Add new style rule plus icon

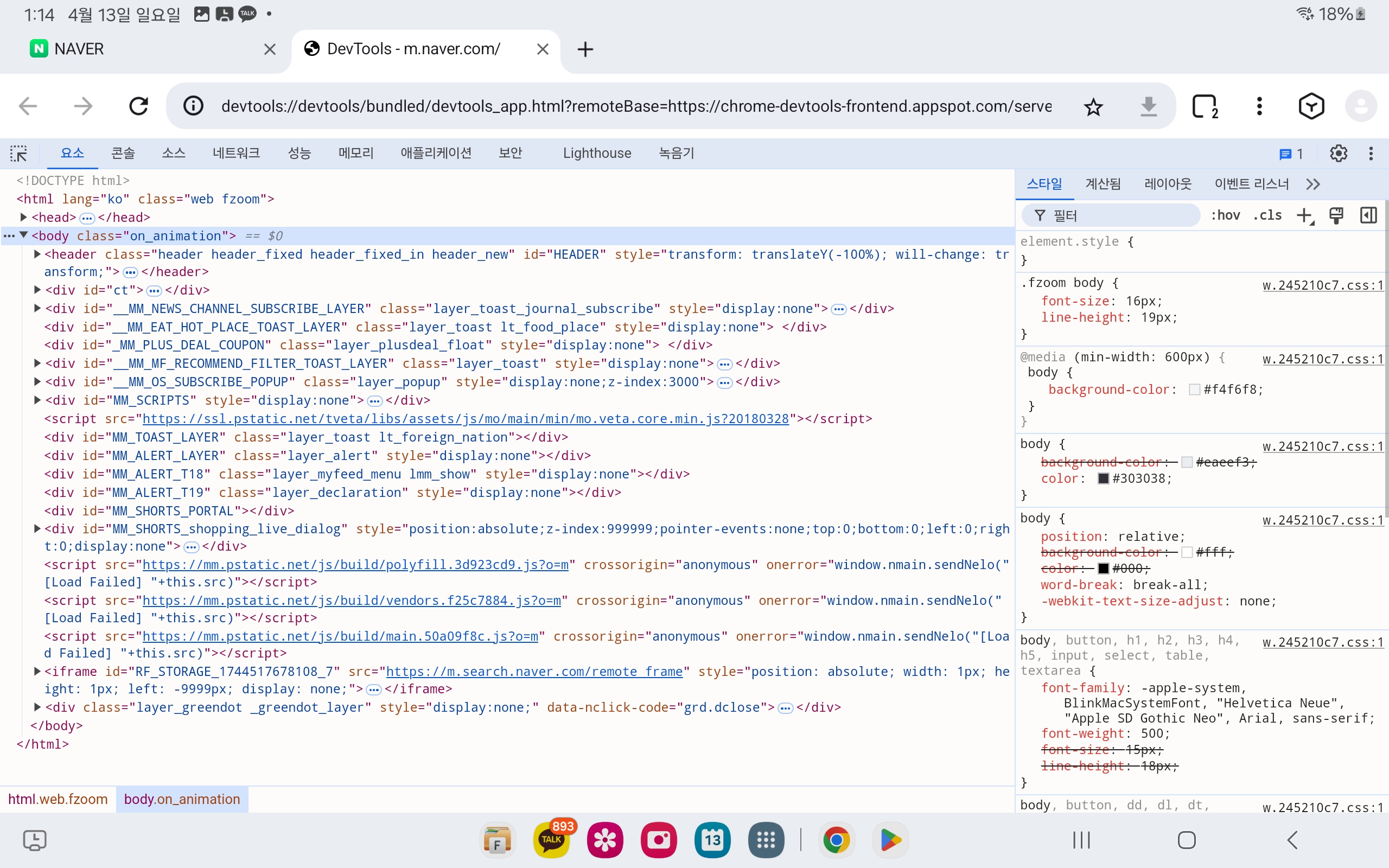[1304, 215]
